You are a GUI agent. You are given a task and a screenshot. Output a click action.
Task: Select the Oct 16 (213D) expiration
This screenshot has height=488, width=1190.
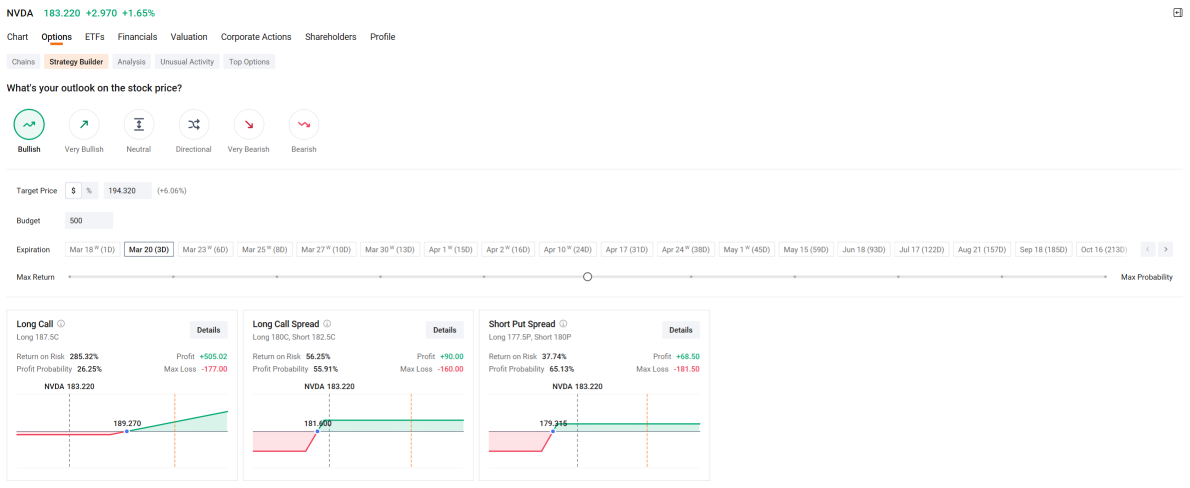click(x=1103, y=249)
